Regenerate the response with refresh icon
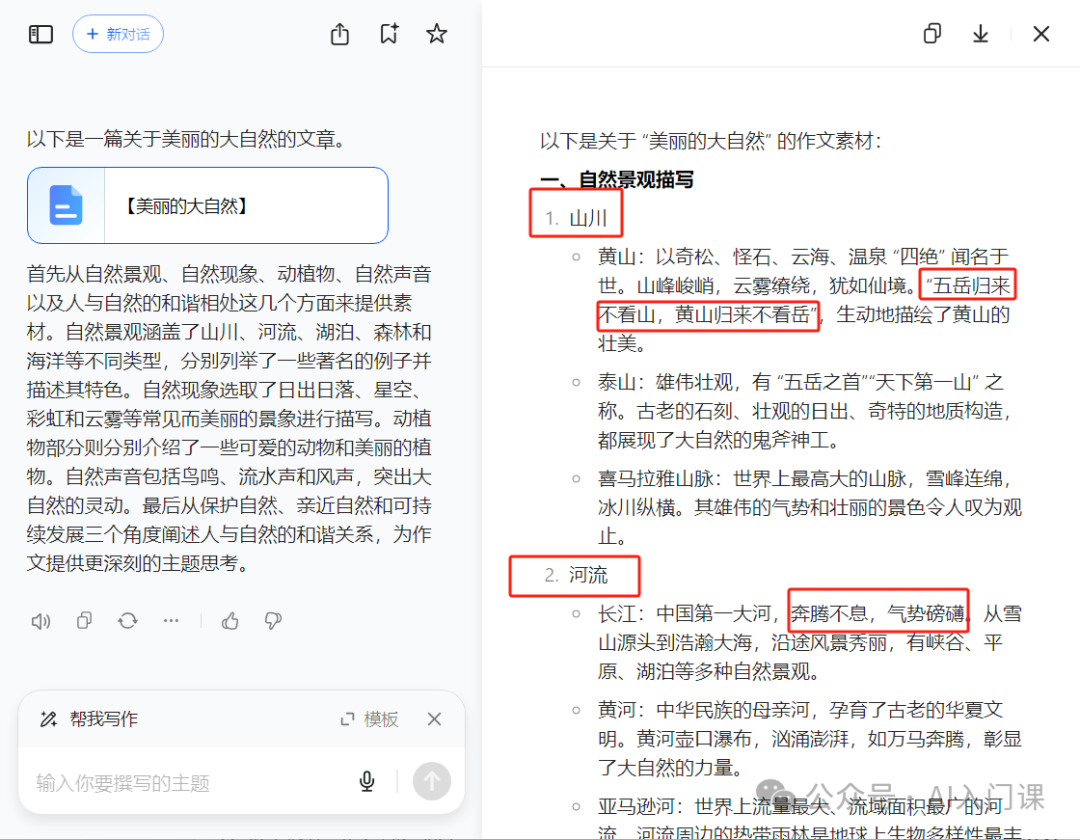The width and height of the screenshot is (1080, 840). 127,621
